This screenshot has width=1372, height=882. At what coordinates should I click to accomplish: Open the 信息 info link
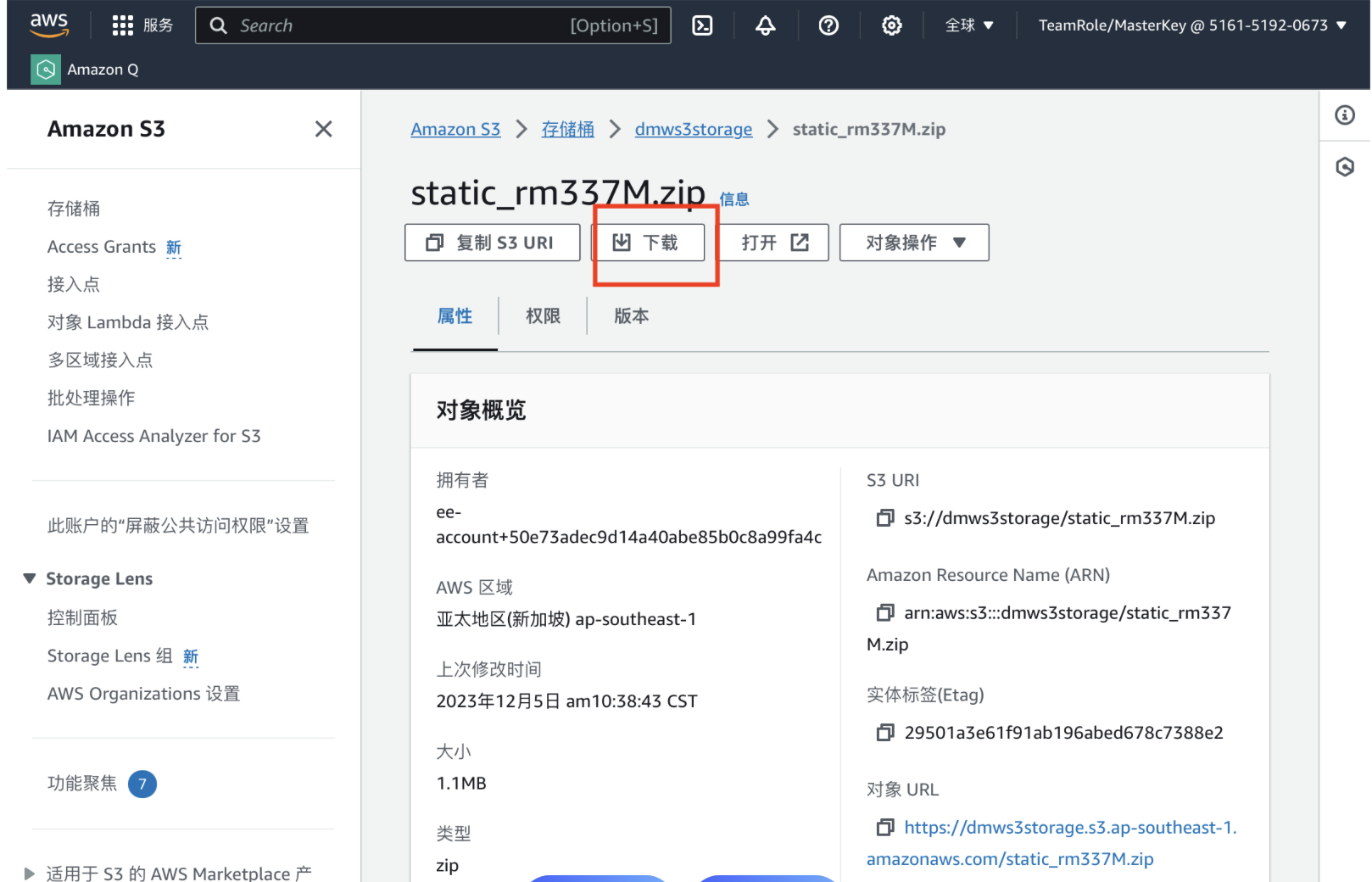coord(734,199)
